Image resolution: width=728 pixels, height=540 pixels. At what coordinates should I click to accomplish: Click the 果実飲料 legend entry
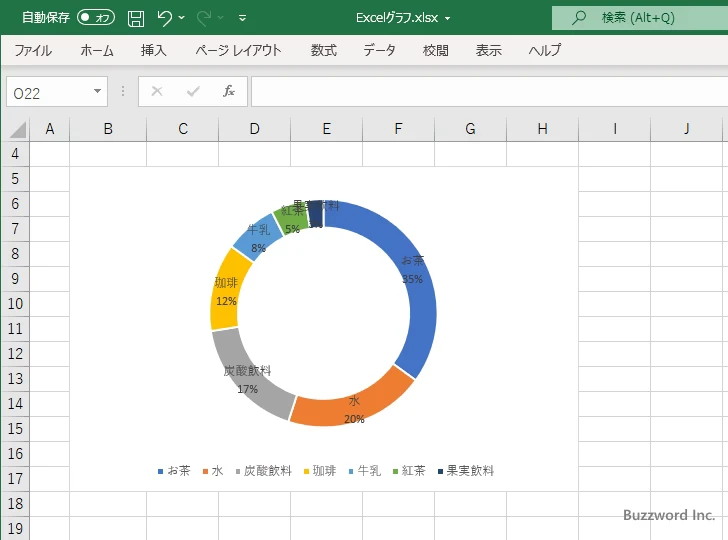[x=466, y=471]
